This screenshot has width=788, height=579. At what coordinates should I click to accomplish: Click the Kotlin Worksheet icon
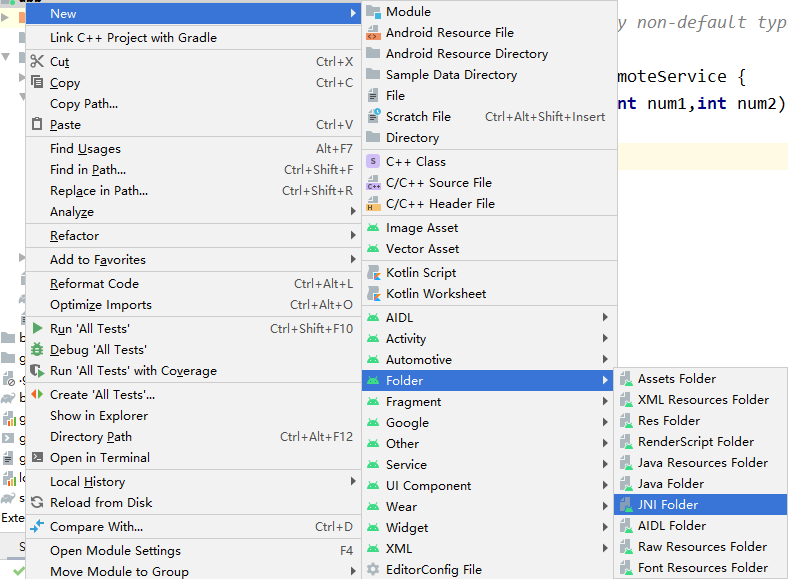[373, 294]
